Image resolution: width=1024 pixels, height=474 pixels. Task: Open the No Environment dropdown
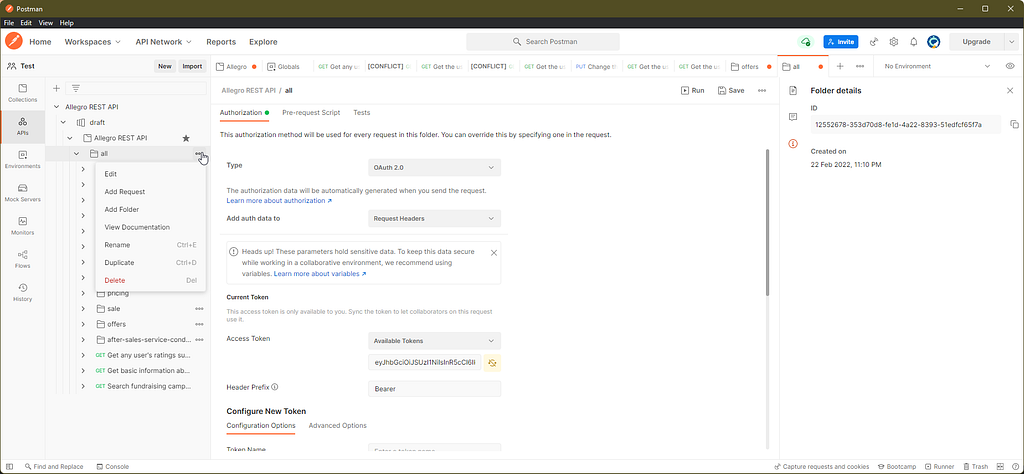coord(937,67)
